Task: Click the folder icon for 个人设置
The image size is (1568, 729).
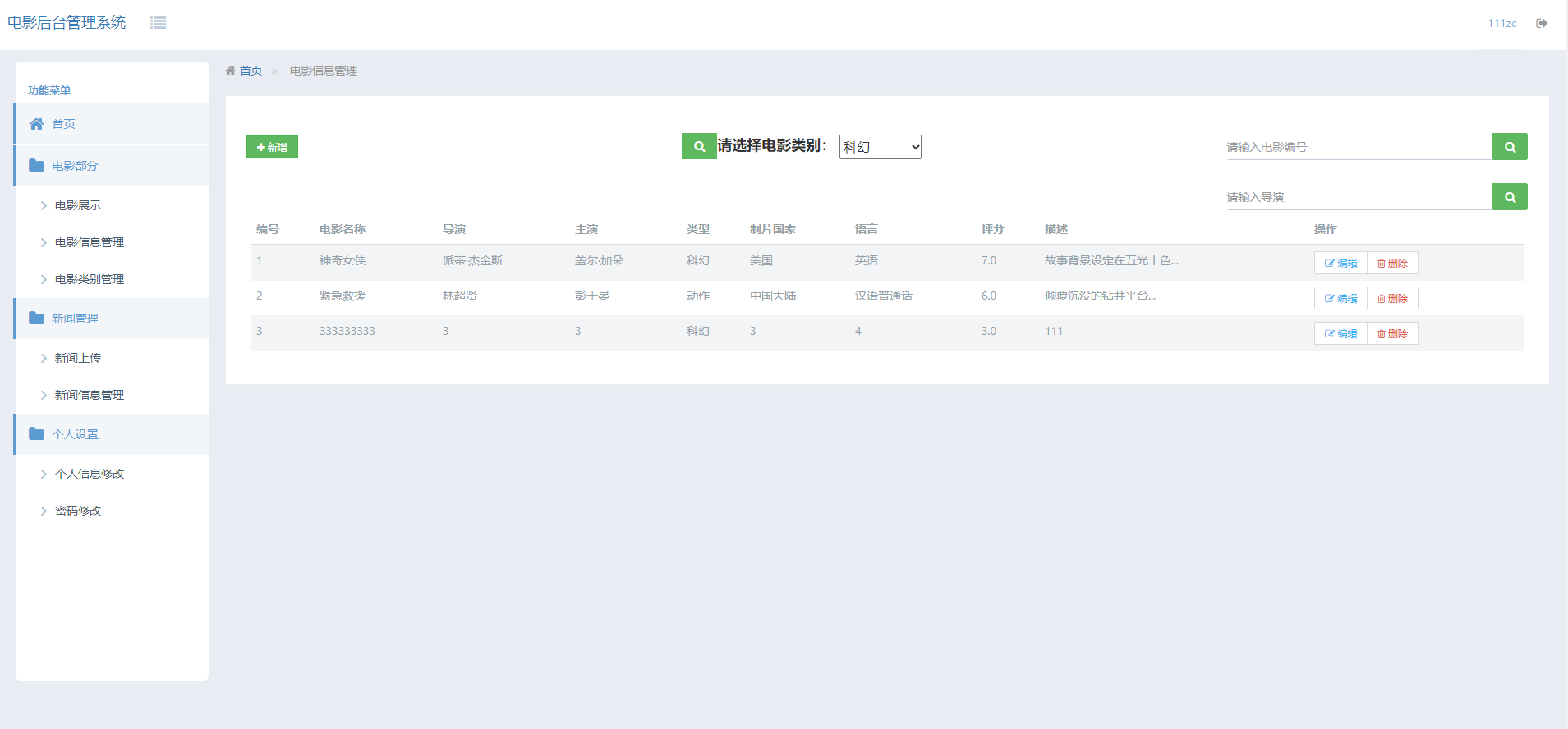Action: pos(36,434)
